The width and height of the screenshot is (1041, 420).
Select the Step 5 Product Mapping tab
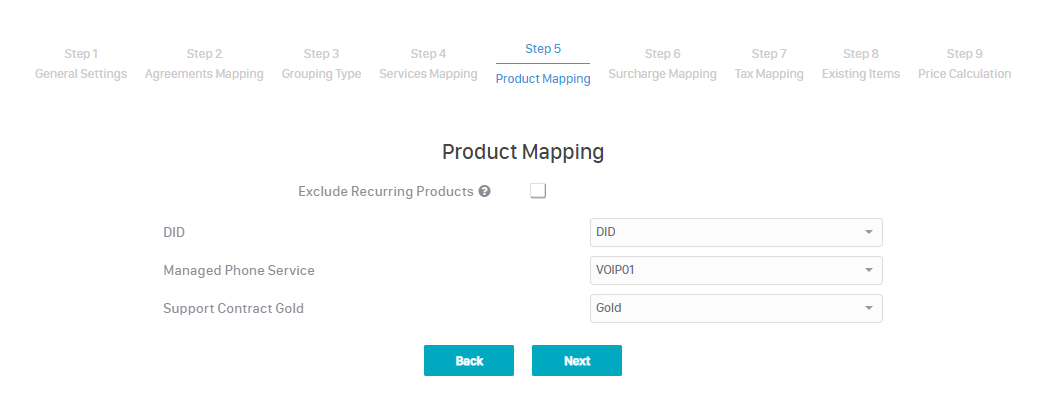pyautogui.click(x=543, y=64)
